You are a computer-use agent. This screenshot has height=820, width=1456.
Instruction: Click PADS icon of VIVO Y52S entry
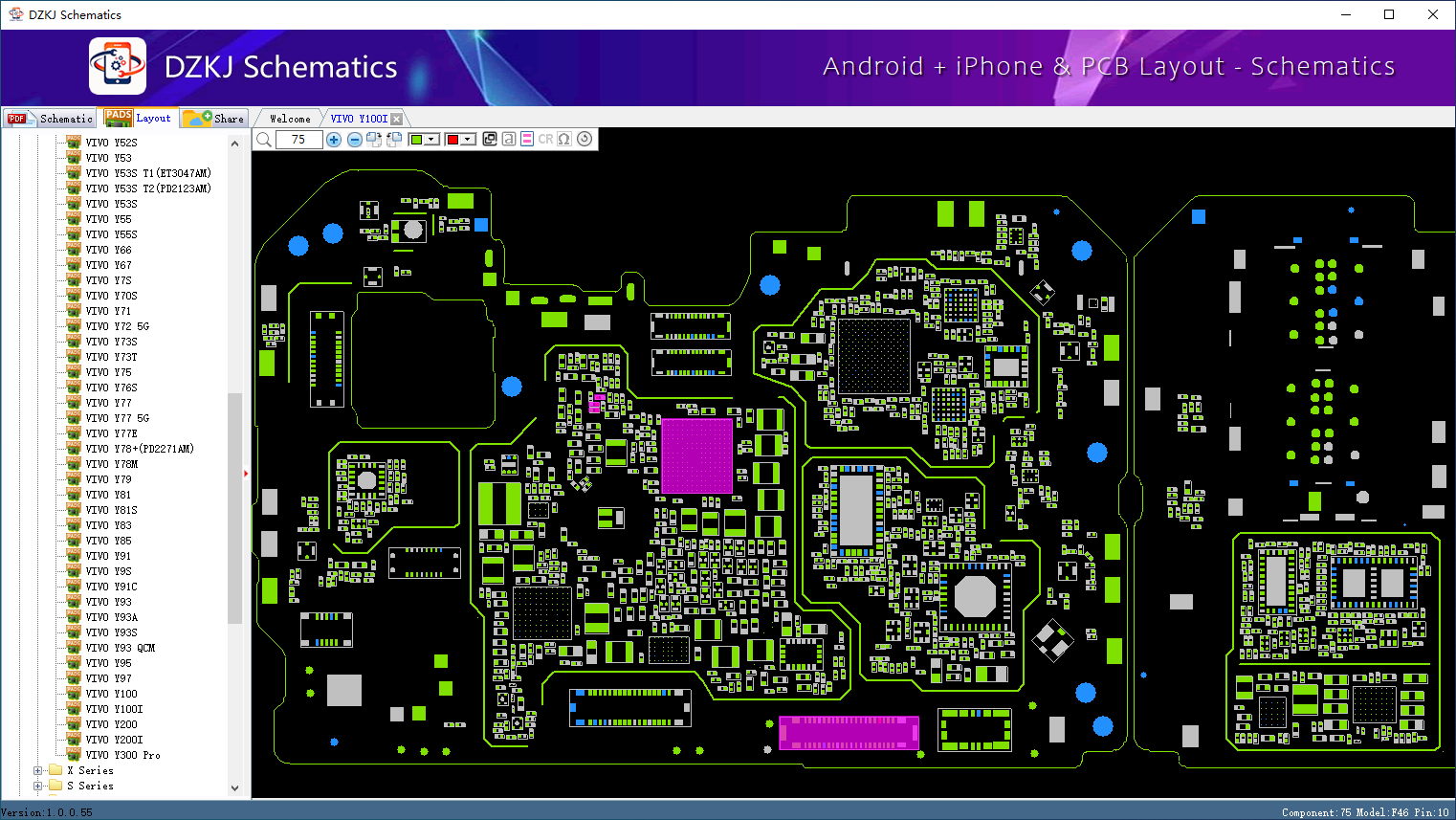point(74,143)
